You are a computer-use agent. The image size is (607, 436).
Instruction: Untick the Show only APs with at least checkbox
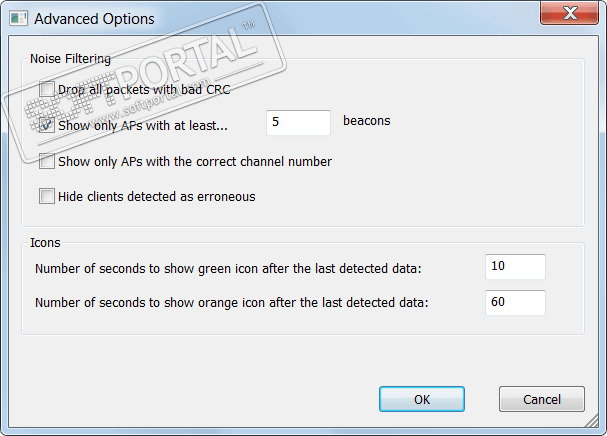tap(47, 125)
